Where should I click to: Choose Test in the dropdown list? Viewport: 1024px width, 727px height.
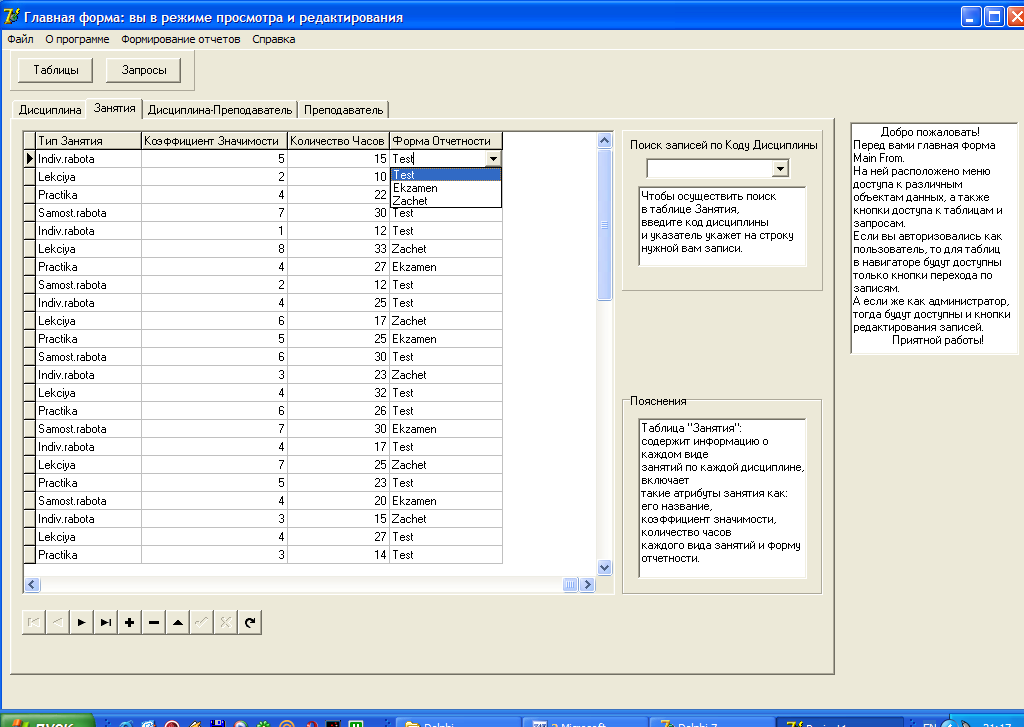point(445,175)
